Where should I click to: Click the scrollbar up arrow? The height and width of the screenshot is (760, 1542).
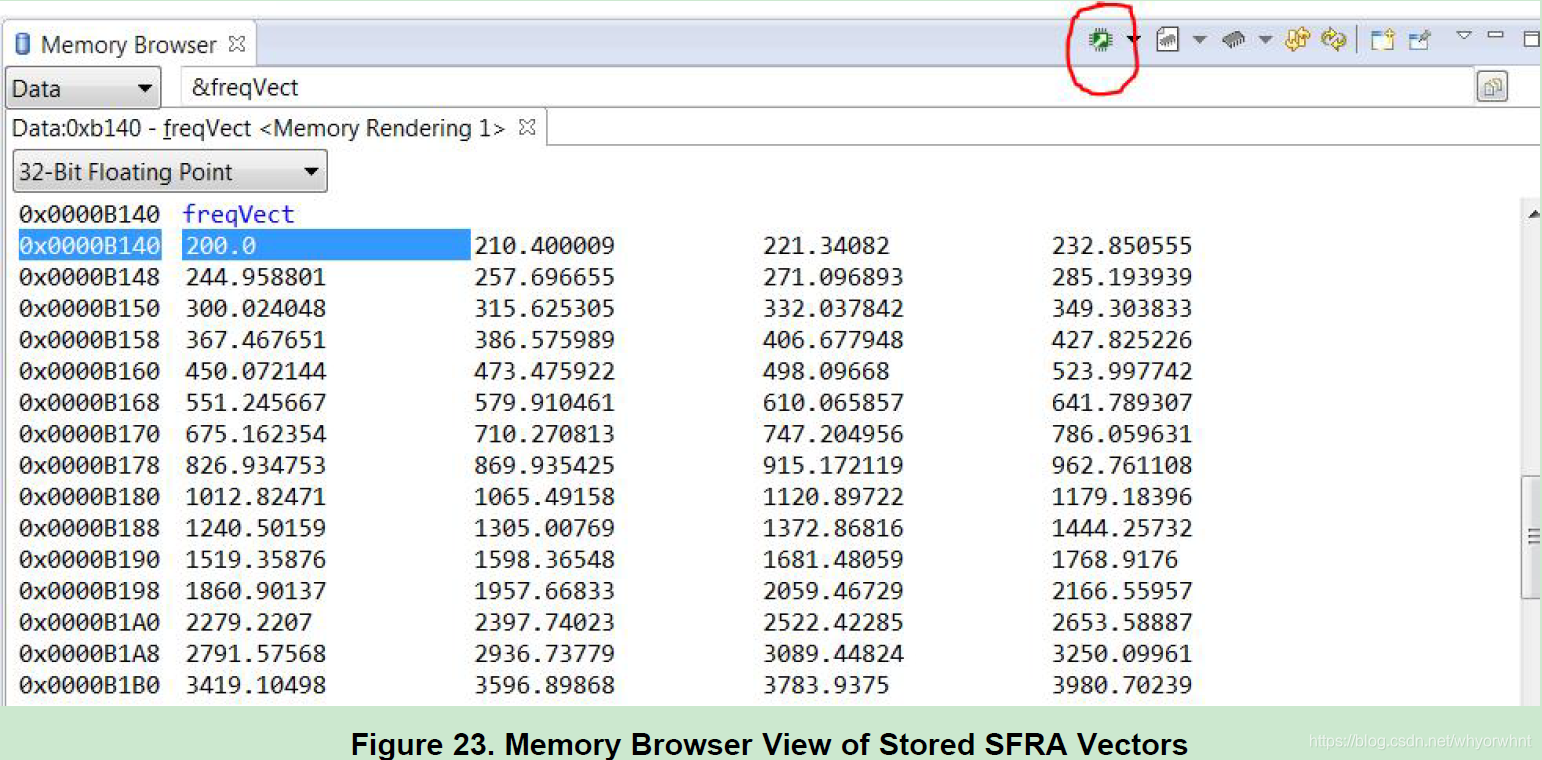pos(1532,213)
